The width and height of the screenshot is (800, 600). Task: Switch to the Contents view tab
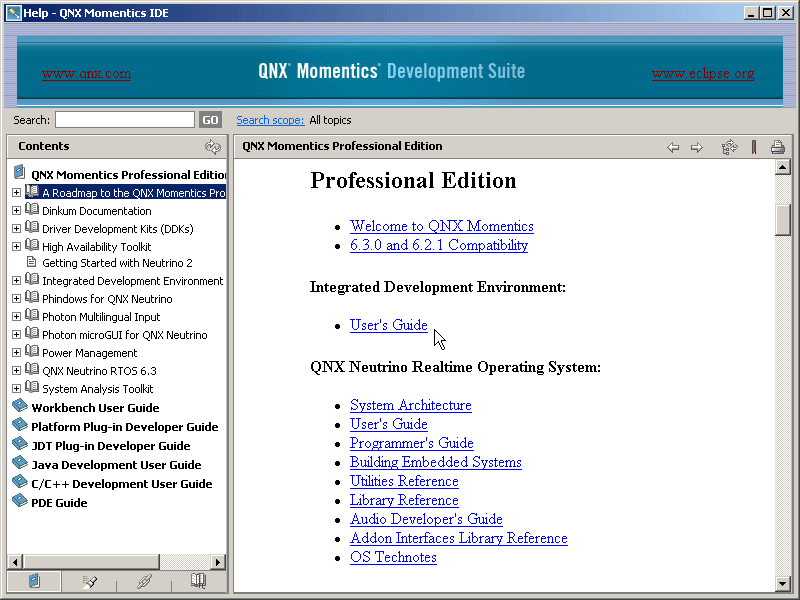[x=34, y=580]
